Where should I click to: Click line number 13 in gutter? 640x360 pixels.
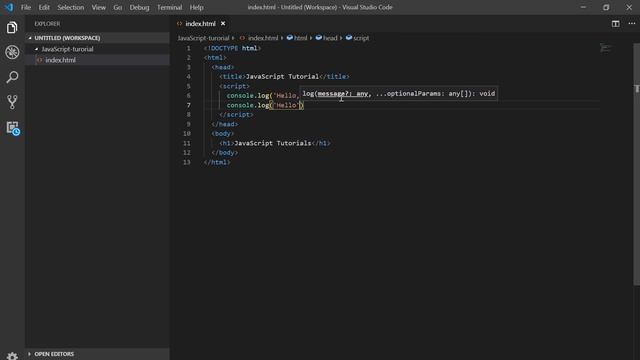[x=187, y=162]
